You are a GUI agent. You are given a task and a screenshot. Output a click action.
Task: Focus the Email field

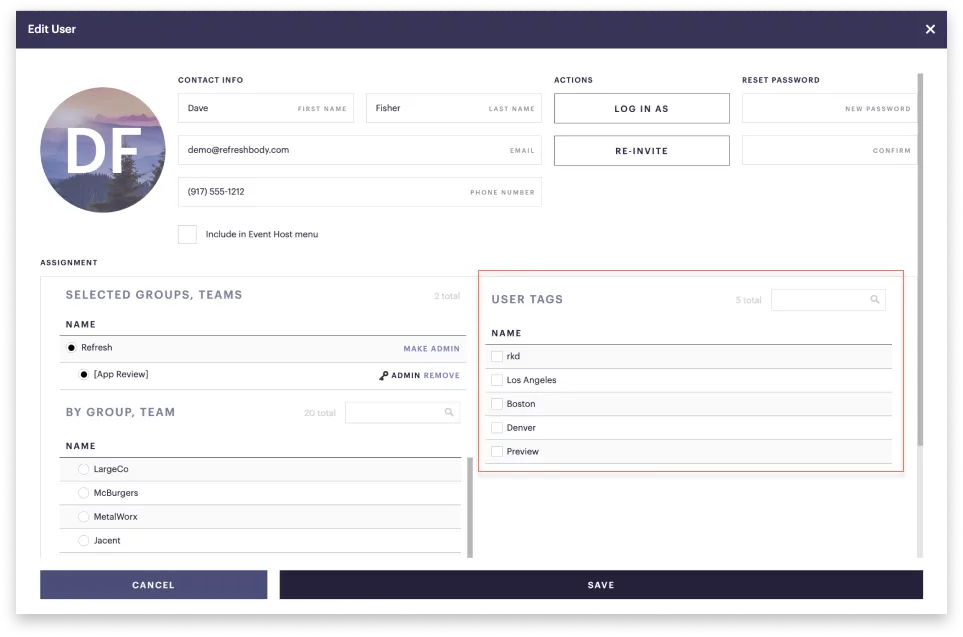tap(360, 150)
